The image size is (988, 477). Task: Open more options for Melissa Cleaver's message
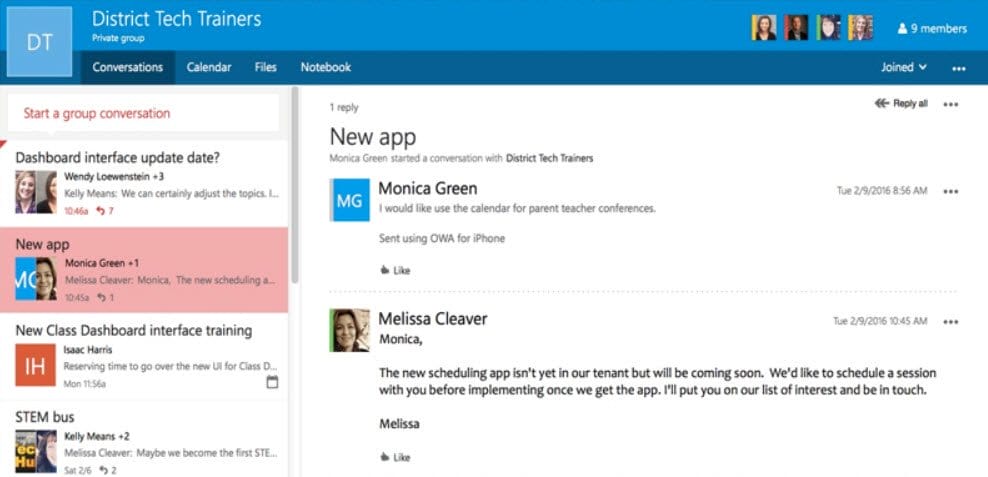coord(950,322)
